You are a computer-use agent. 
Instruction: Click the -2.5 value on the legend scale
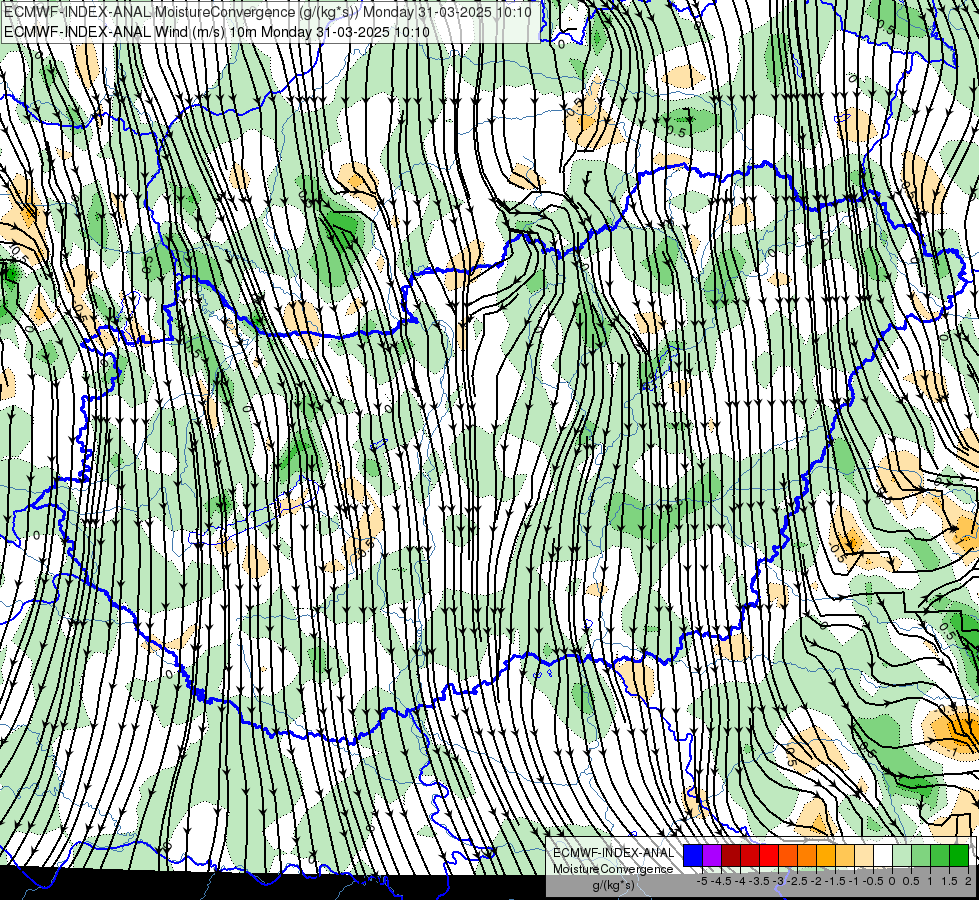[x=799, y=881]
